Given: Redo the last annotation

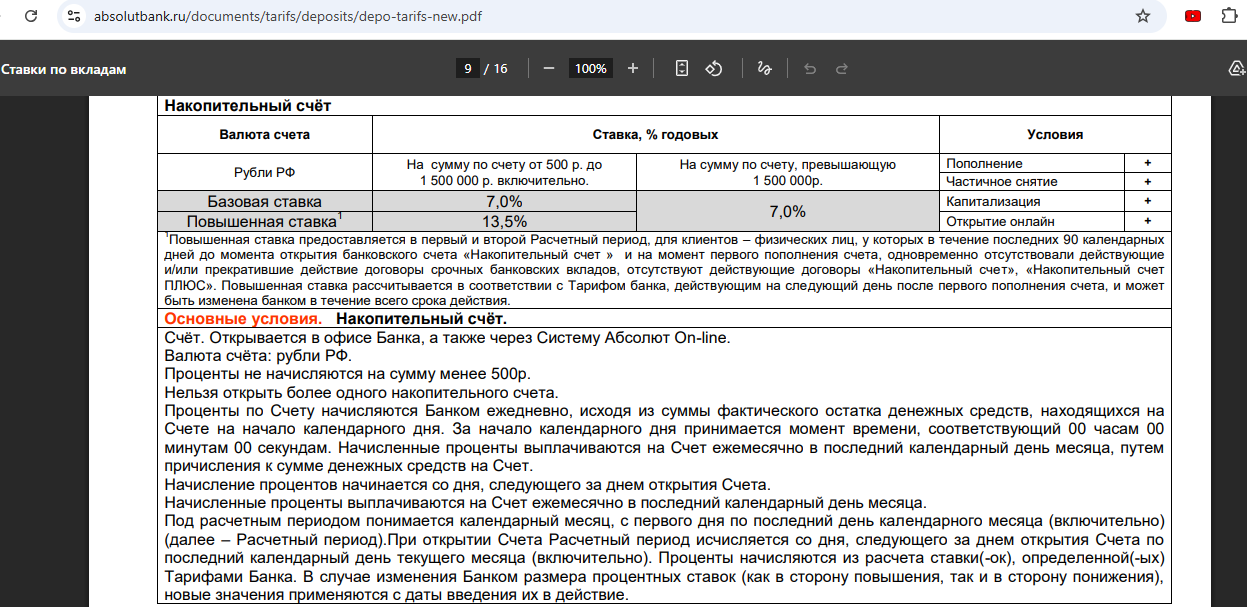Looking at the screenshot, I should coord(842,69).
